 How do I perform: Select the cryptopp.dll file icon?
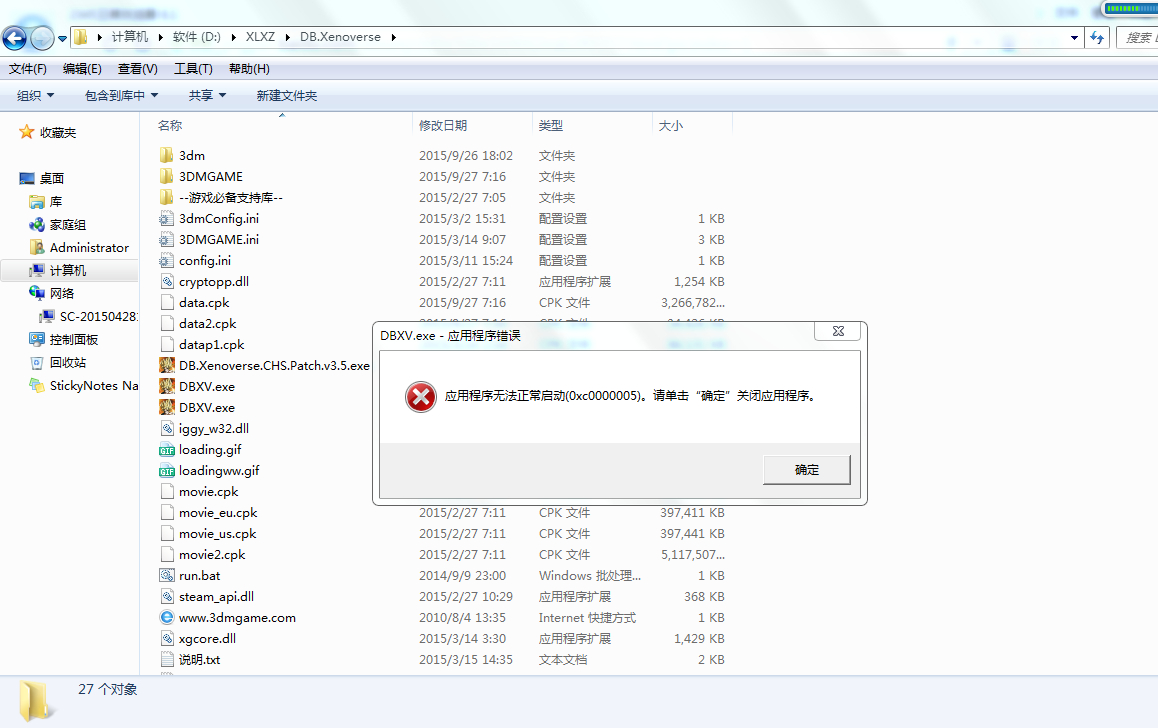point(167,281)
